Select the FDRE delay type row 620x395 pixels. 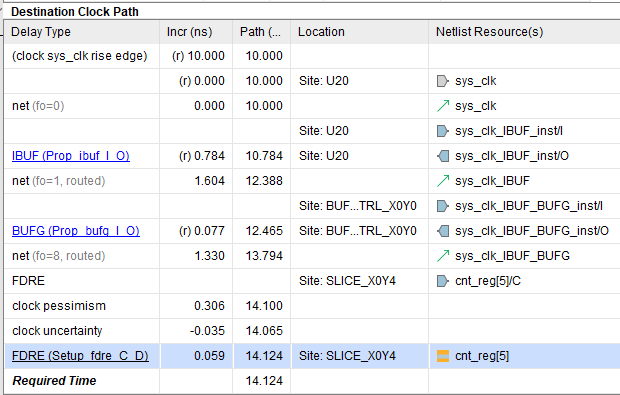[312, 281]
